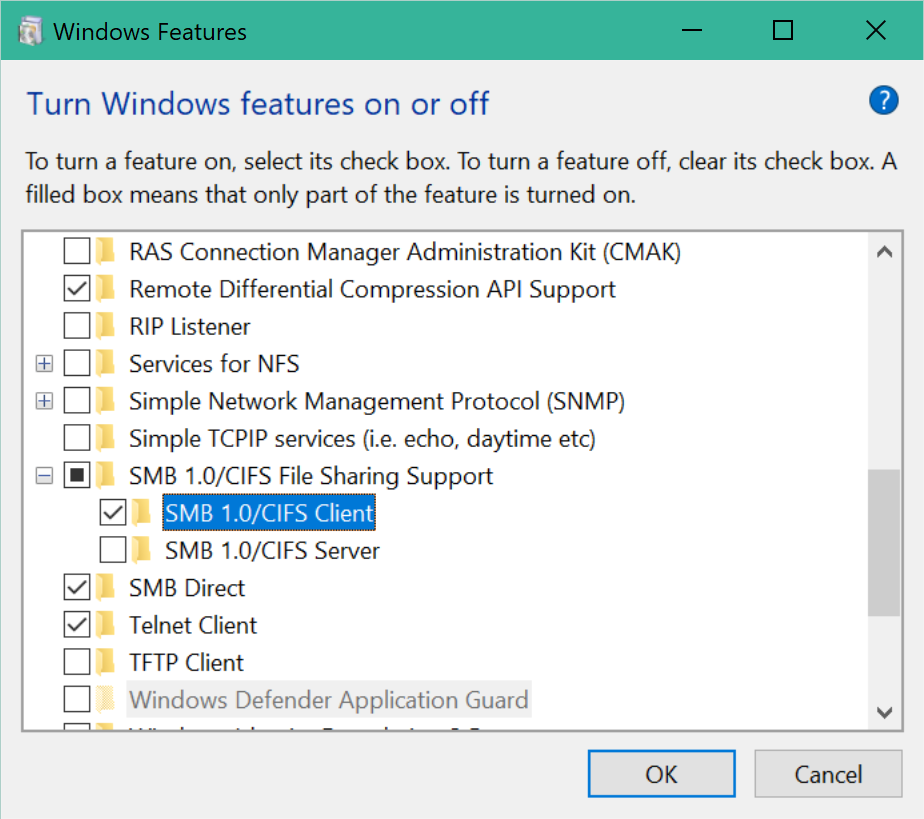Click the SMB 1.0/CIFS Server folder icon
The height and width of the screenshot is (819, 924).
pos(141,550)
